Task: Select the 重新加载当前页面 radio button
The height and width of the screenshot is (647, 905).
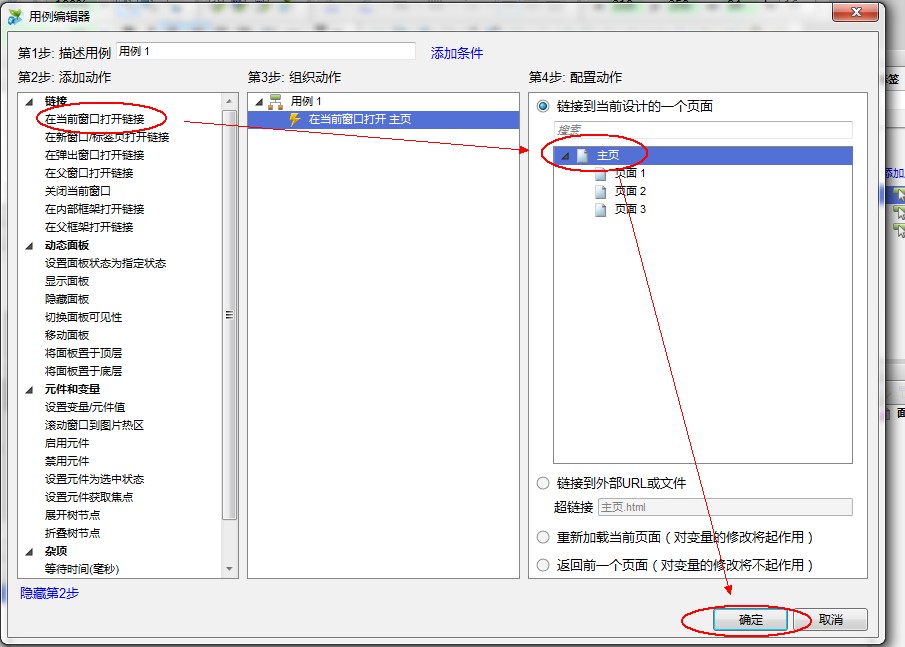Action: click(543, 536)
